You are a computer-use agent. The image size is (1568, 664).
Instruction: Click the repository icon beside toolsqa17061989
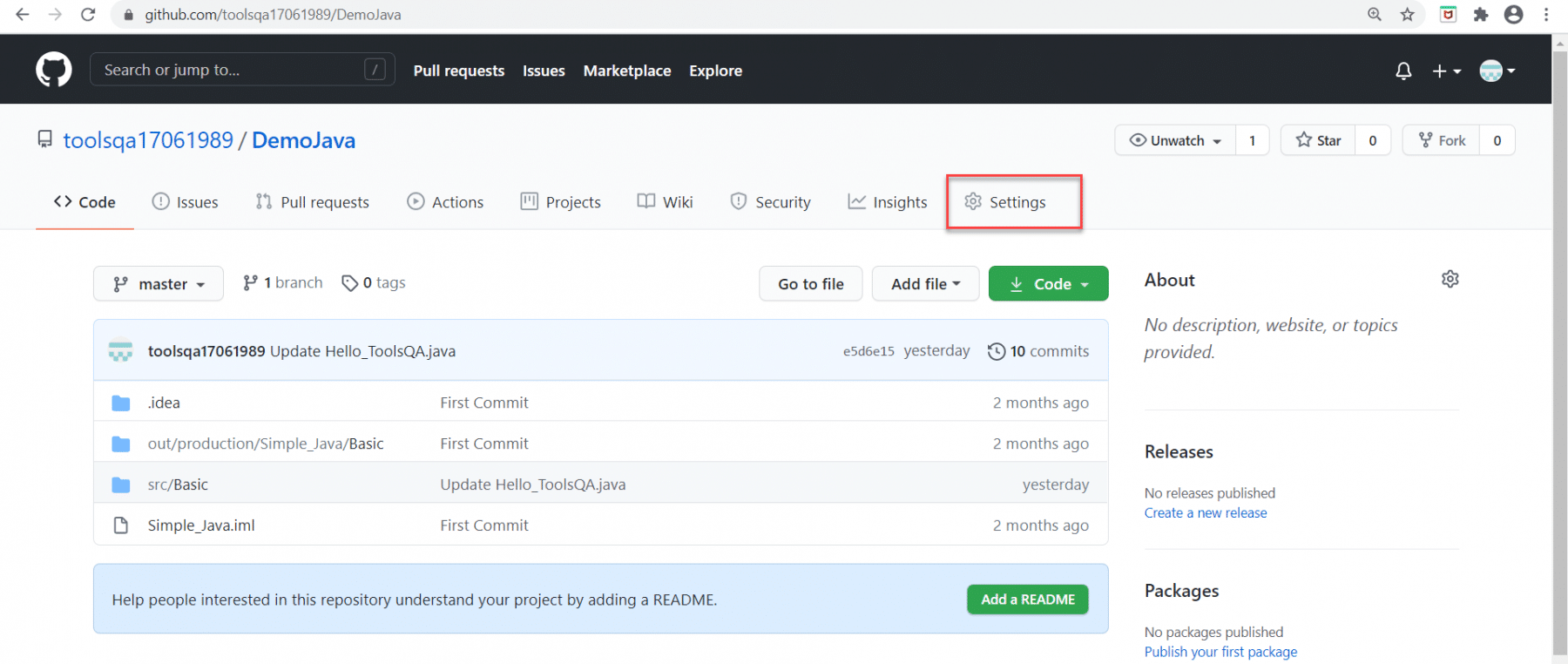44,139
